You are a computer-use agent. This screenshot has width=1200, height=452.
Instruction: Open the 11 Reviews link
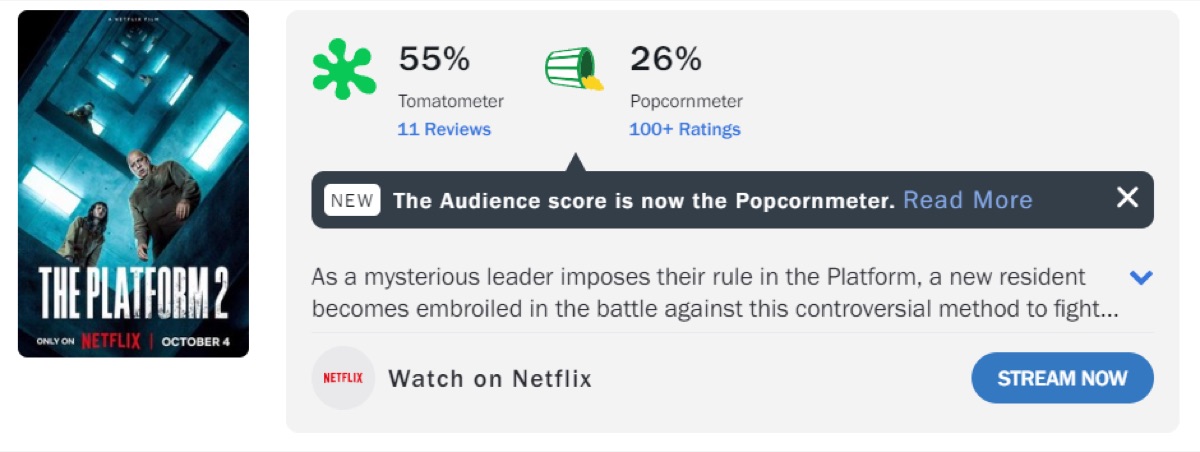click(x=444, y=129)
